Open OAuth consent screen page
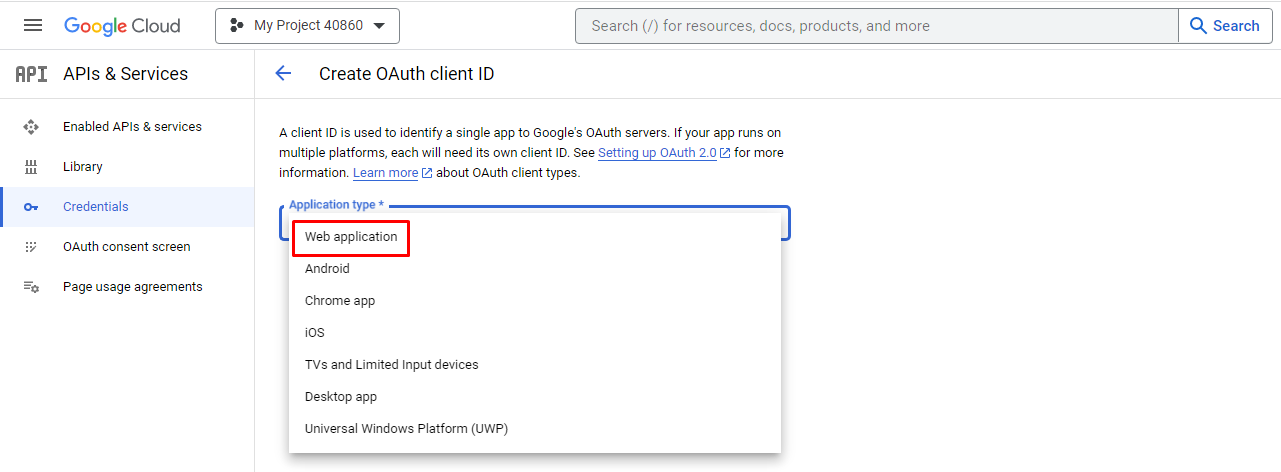The width and height of the screenshot is (1281, 472). click(127, 247)
